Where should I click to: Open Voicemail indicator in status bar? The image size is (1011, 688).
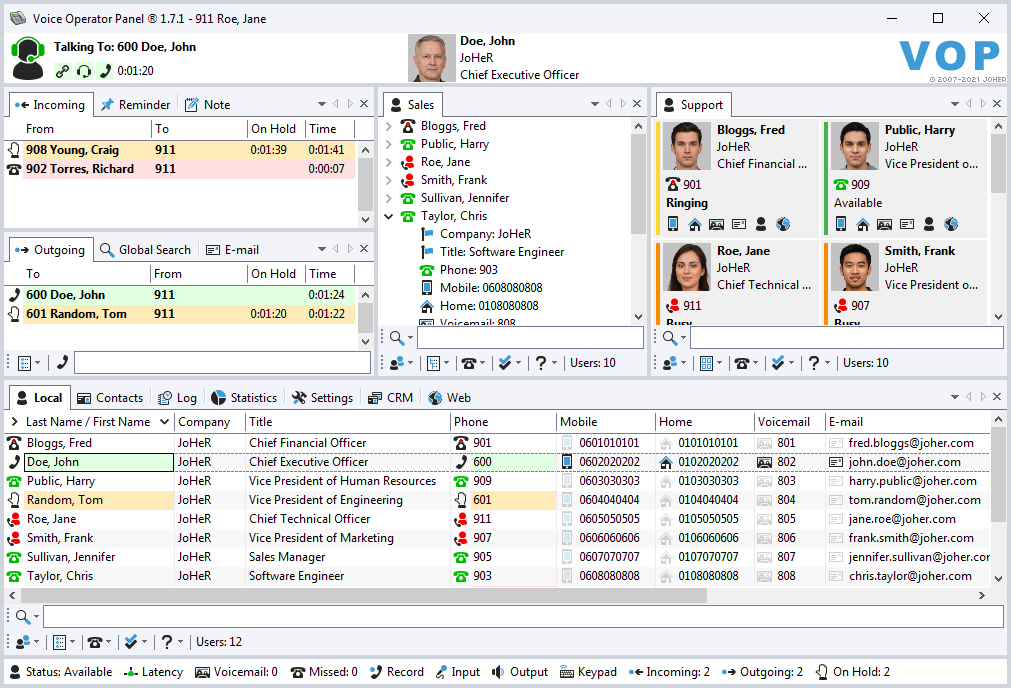click(x=236, y=672)
